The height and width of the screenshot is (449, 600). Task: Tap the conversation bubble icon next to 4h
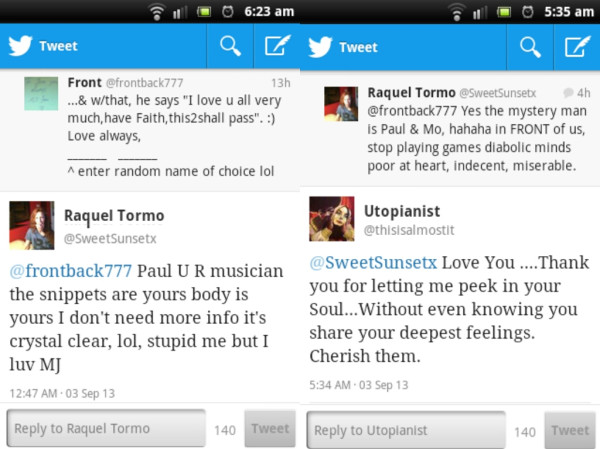[568, 92]
